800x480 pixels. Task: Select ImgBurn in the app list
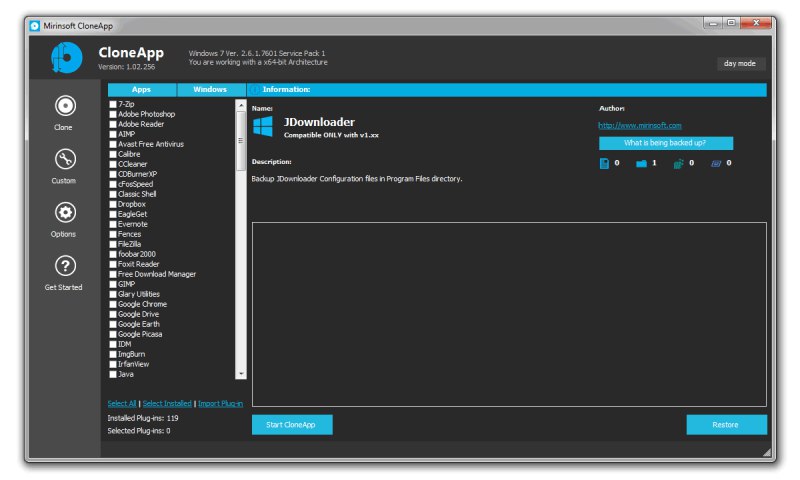click(x=132, y=354)
